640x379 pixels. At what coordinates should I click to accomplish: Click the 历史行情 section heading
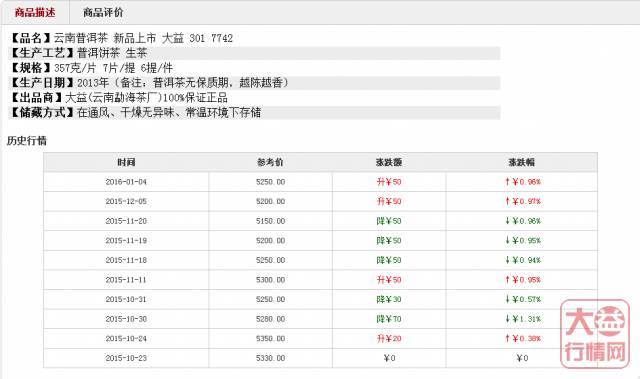coord(27,141)
